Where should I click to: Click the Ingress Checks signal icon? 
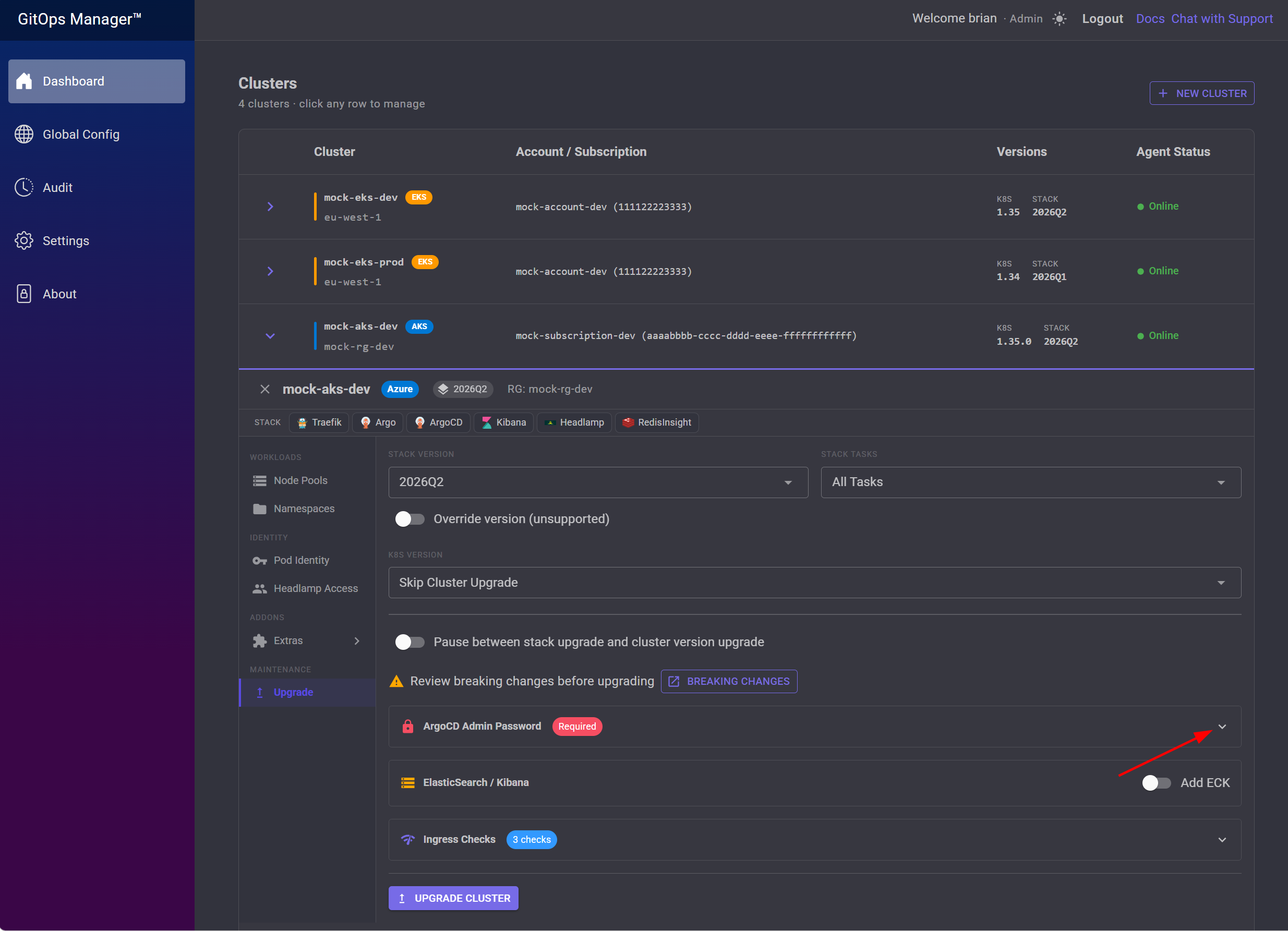(x=408, y=840)
